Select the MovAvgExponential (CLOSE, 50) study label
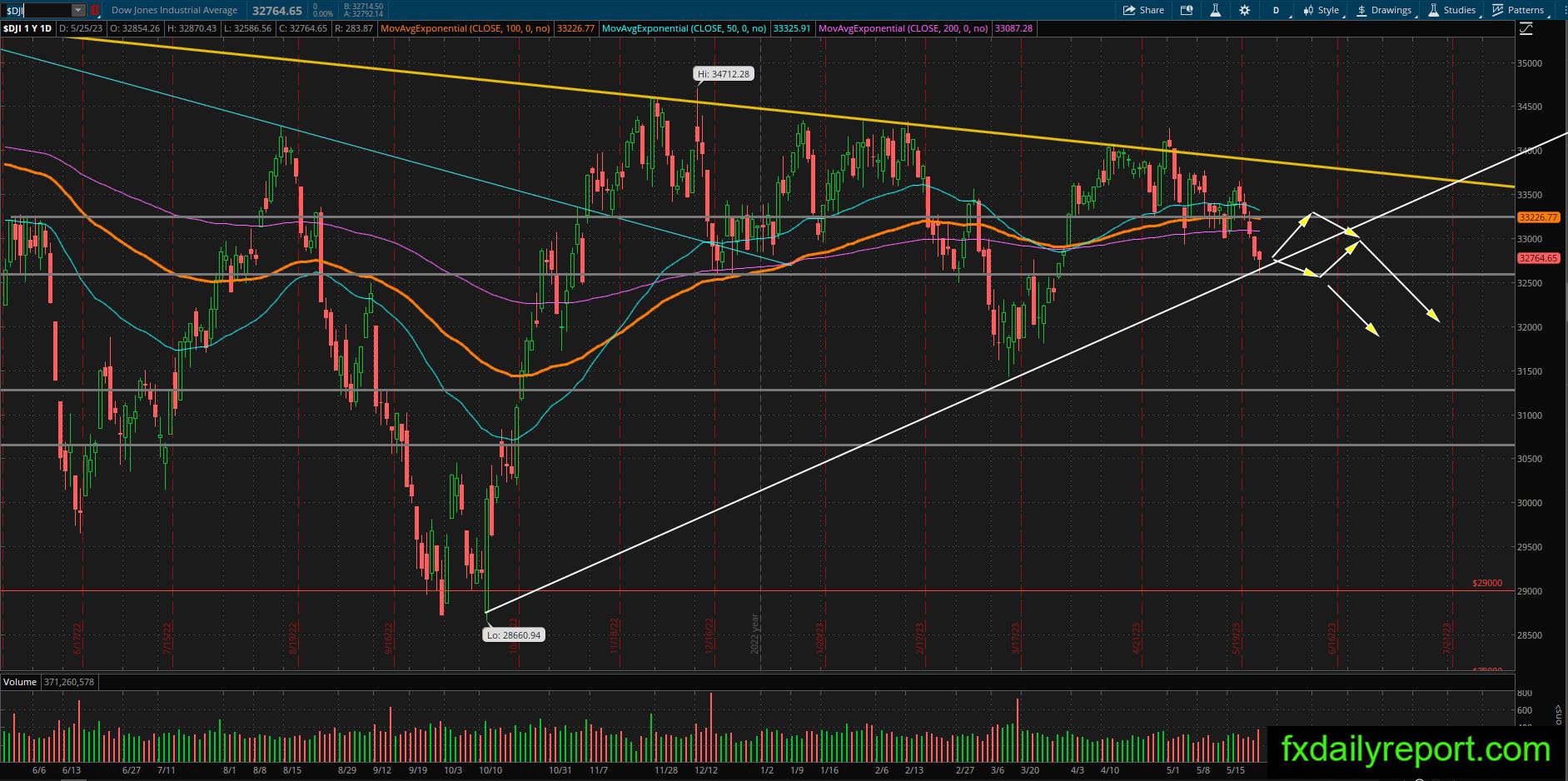Screen dimensions: 1568x781 (x=684, y=28)
